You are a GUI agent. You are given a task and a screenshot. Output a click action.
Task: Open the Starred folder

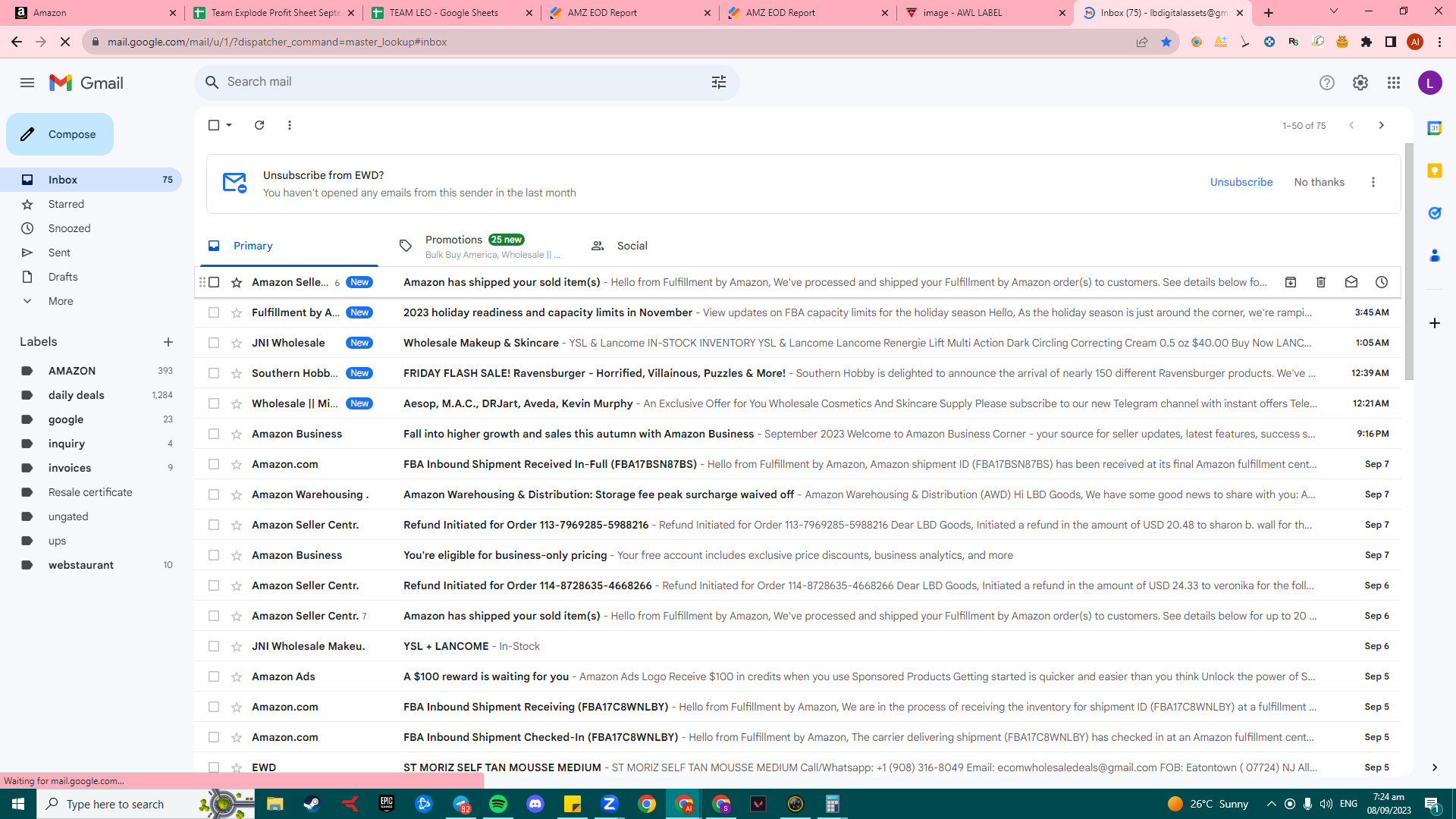coord(91,204)
